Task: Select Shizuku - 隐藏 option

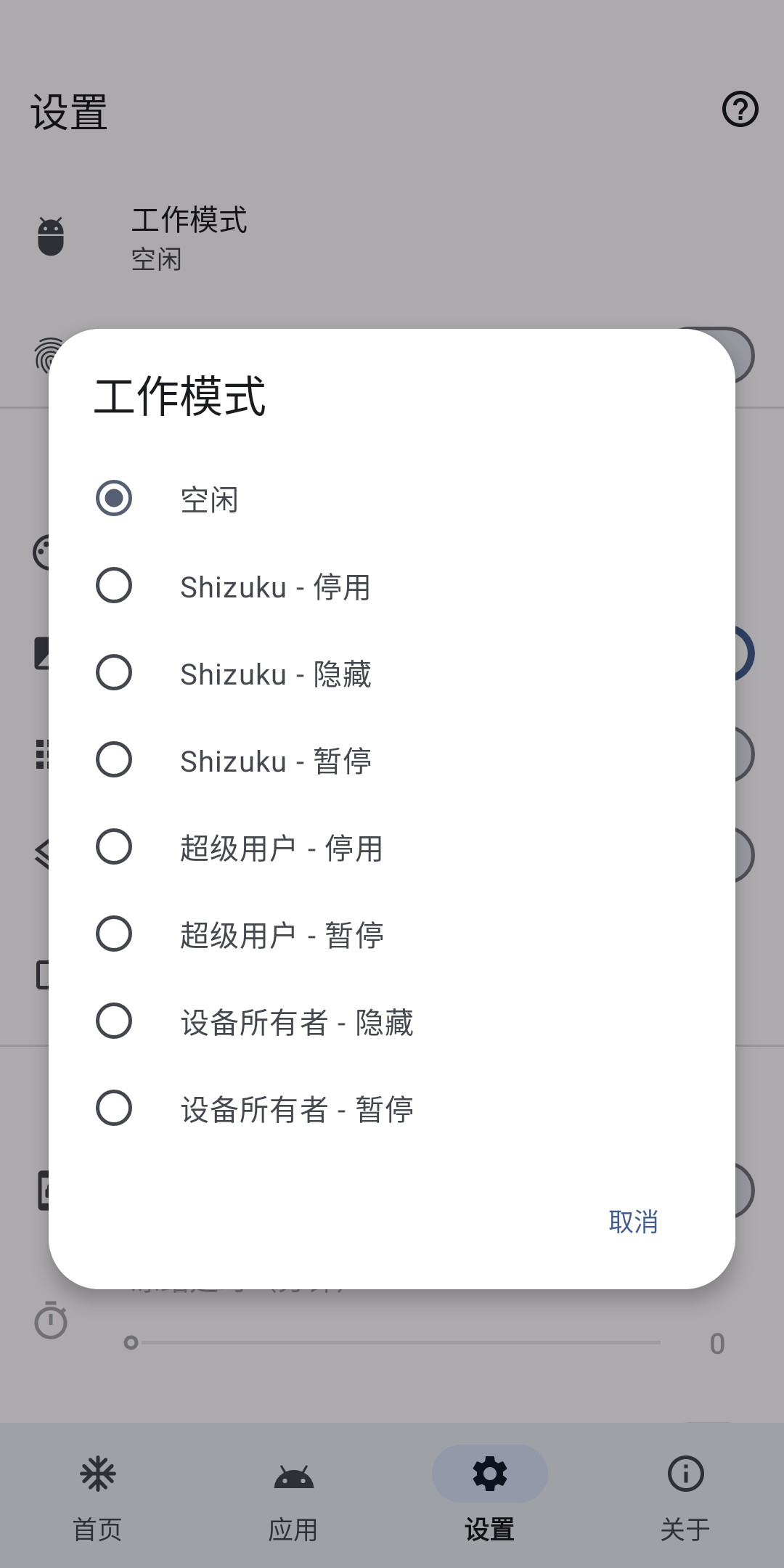Action: [114, 673]
